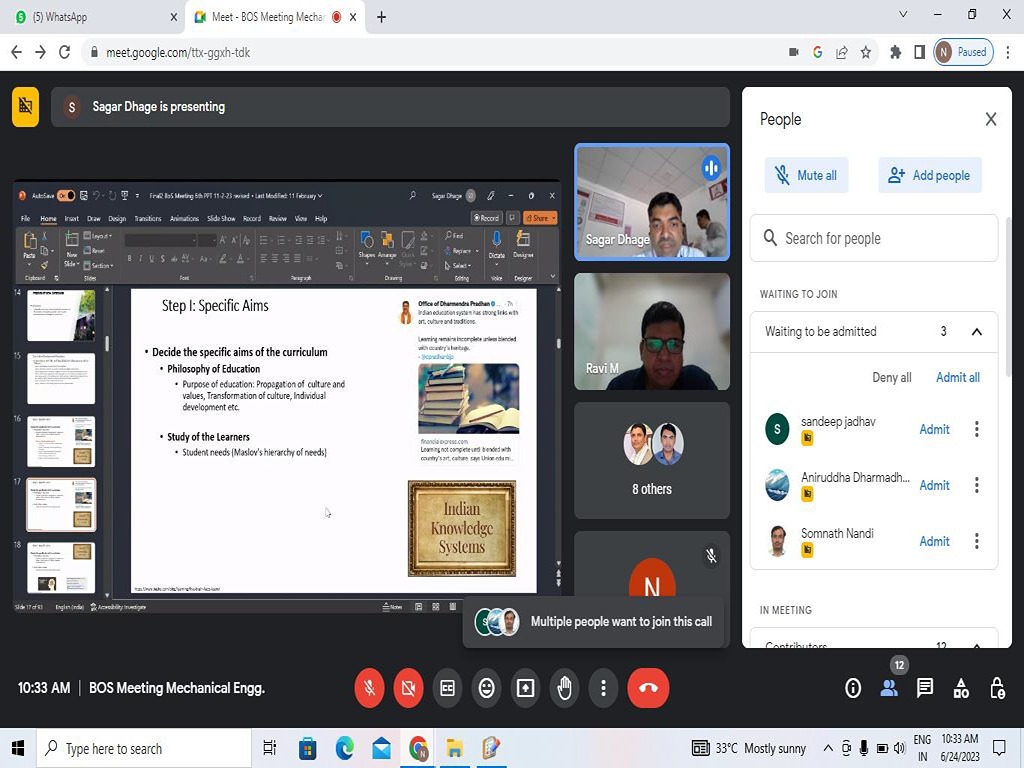
Task: Open the Windows notification center icon
Action: [x=999, y=747]
